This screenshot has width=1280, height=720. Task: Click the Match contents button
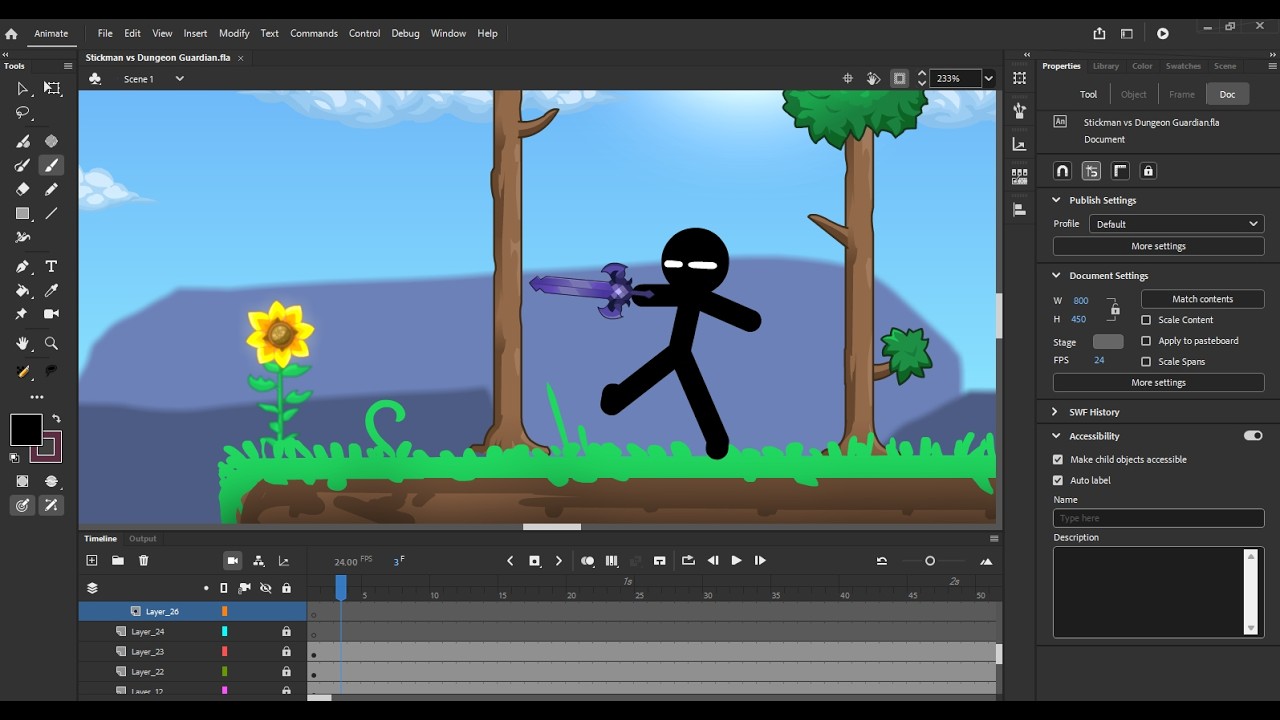1203,299
